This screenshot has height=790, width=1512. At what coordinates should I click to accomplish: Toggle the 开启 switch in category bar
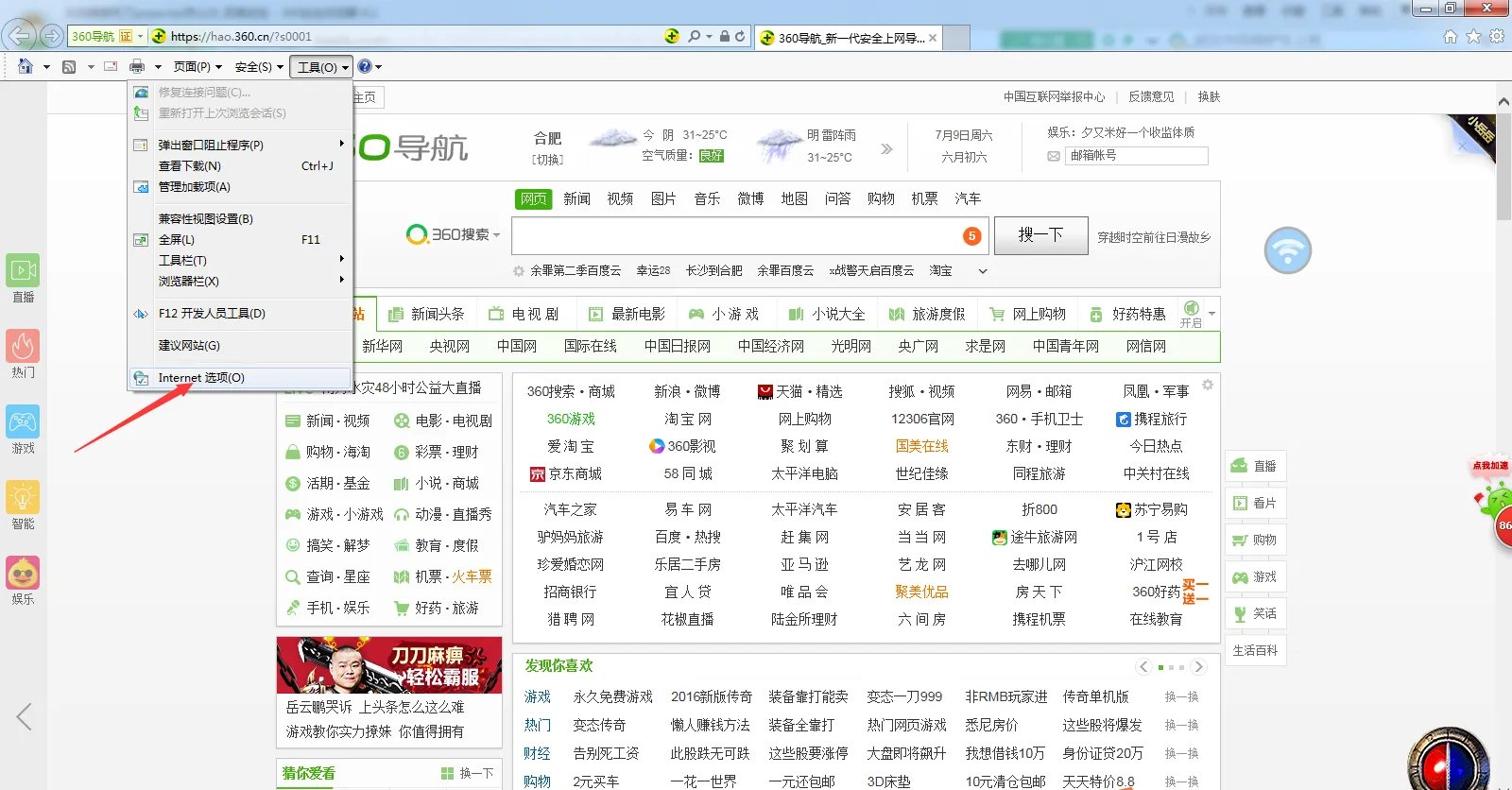click(1192, 314)
